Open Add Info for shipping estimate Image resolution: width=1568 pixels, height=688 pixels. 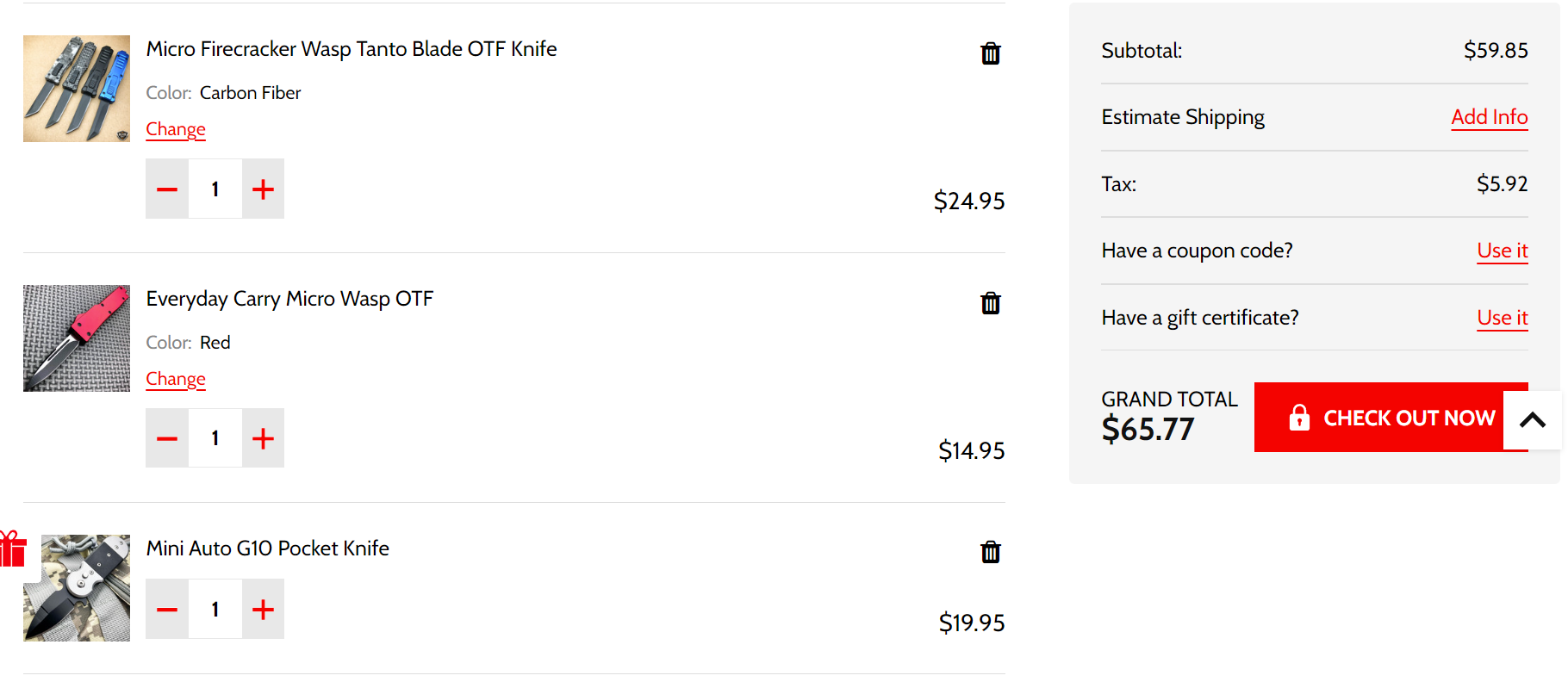pos(1490,117)
